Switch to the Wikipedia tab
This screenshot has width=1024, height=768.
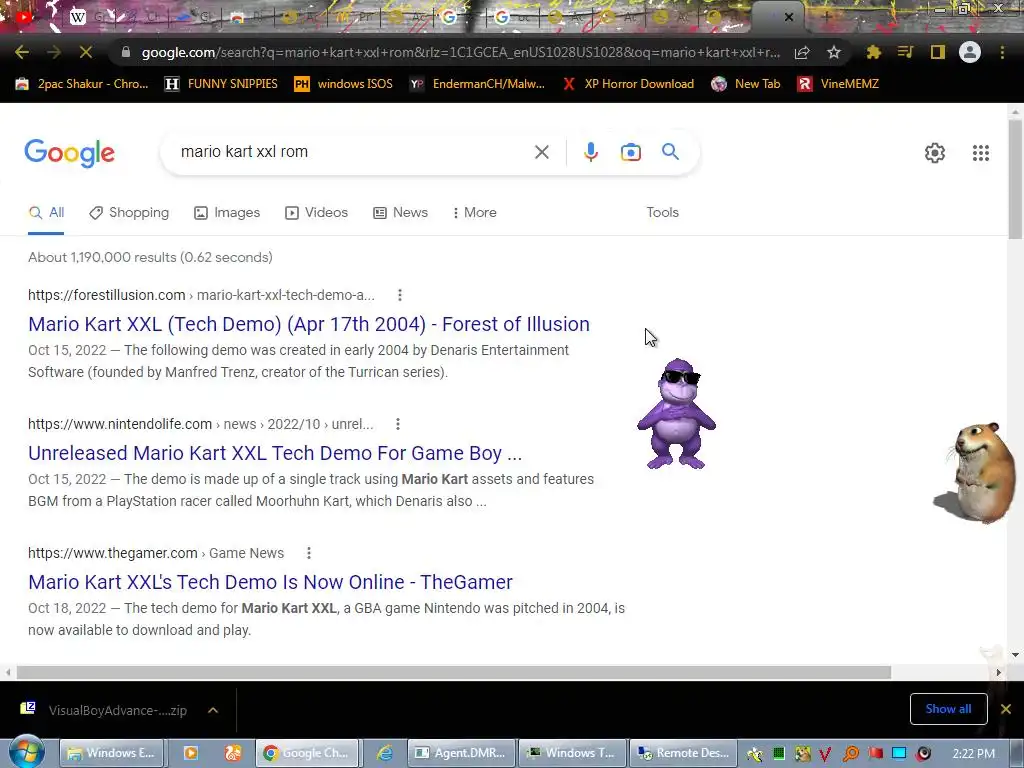77,18
